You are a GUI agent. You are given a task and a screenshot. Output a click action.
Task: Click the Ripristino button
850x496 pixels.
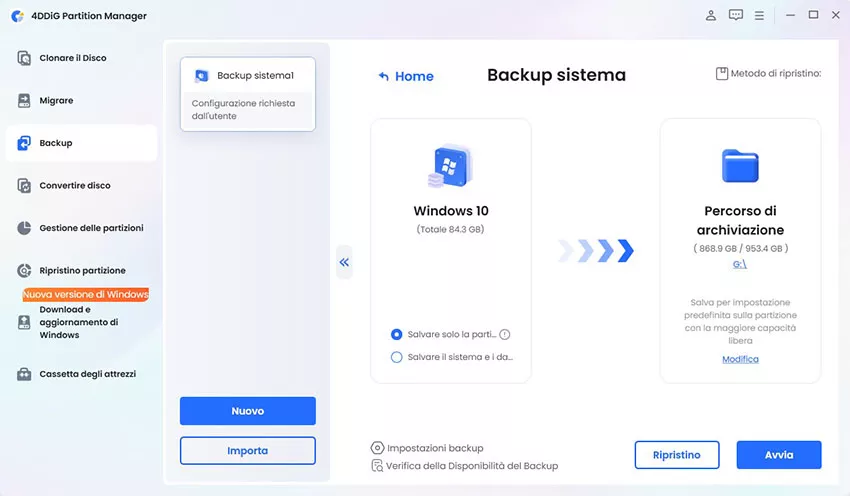pos(677,455)
